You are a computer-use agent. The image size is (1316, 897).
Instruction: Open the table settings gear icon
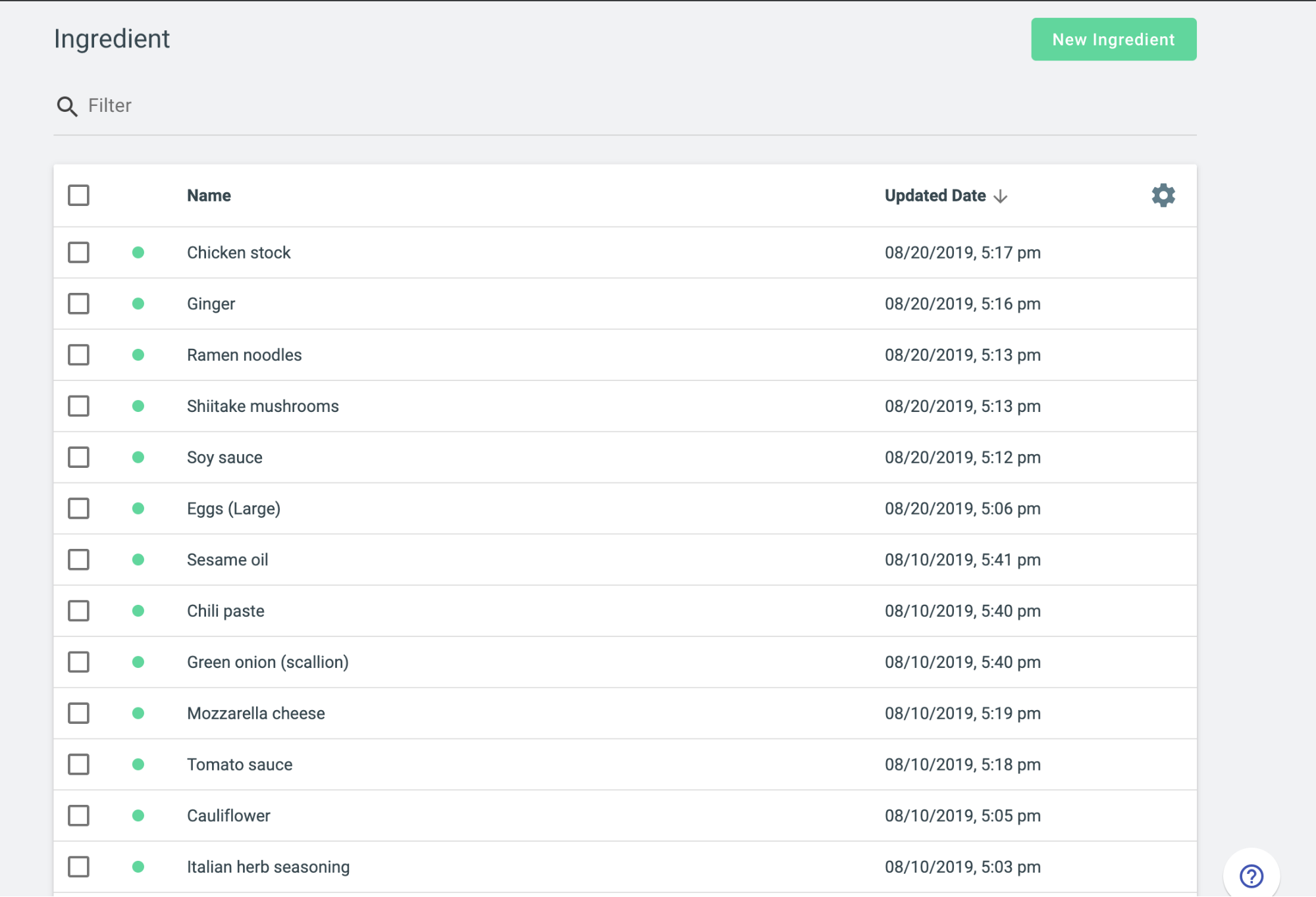[x=1163, y=195]
